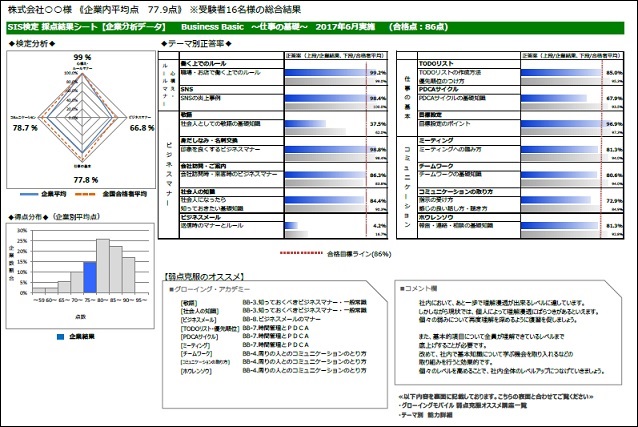Click the 全国合格者平均 legend entry

coord(111,194)
